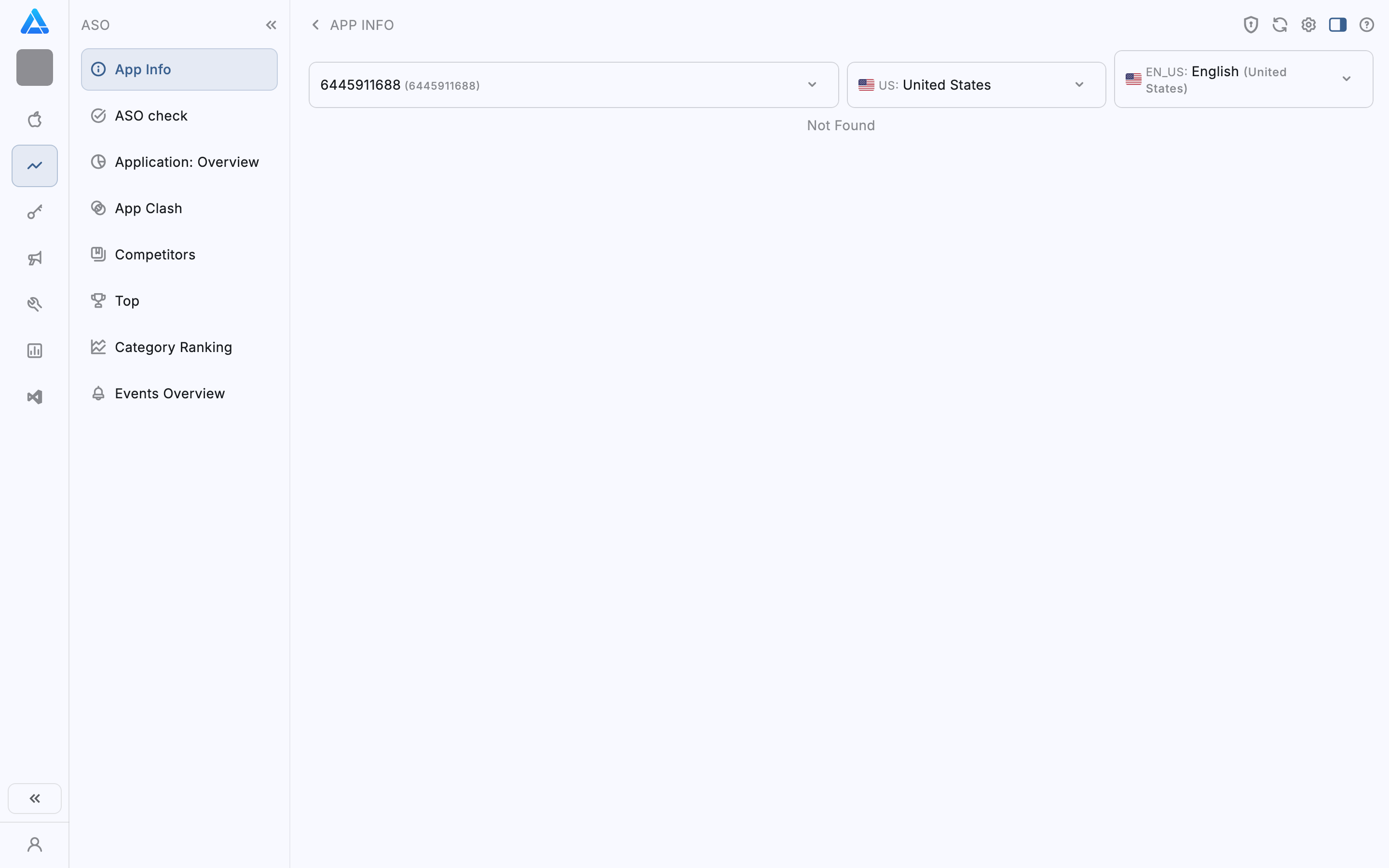1389x868 pixels.
Task: Open the megaphone ads section
Action: point(34,258)
